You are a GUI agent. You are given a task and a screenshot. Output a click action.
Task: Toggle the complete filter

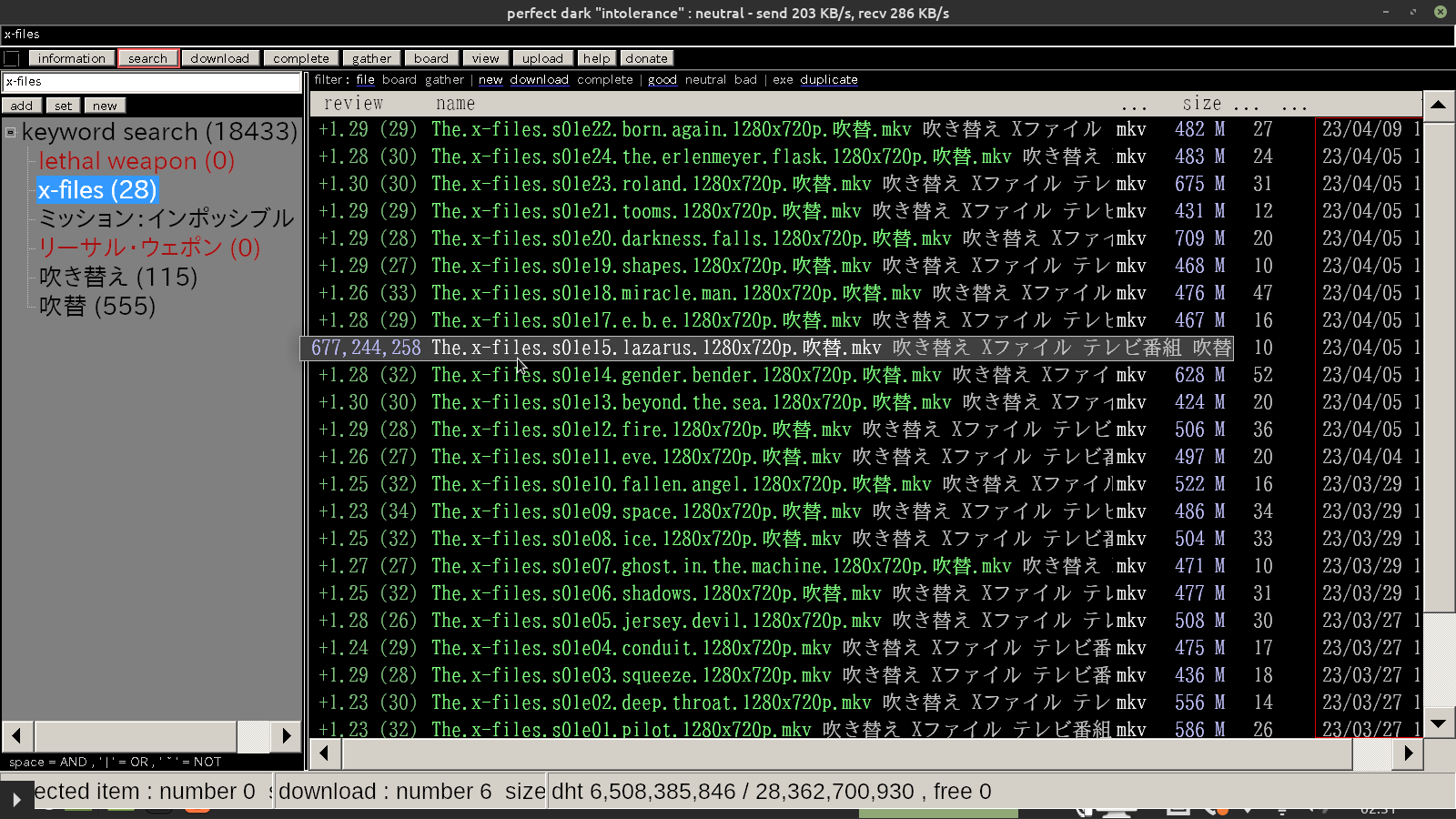(605, 80)
